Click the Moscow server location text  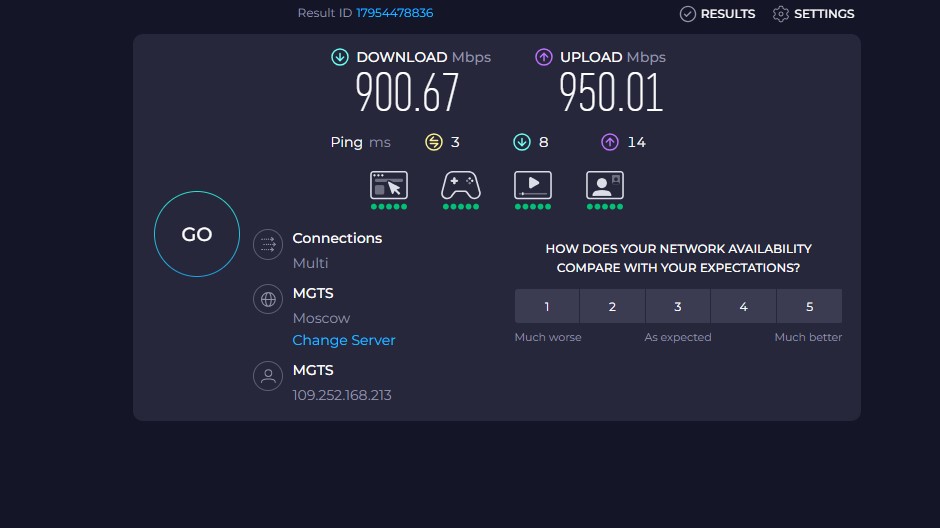(321, 318)
